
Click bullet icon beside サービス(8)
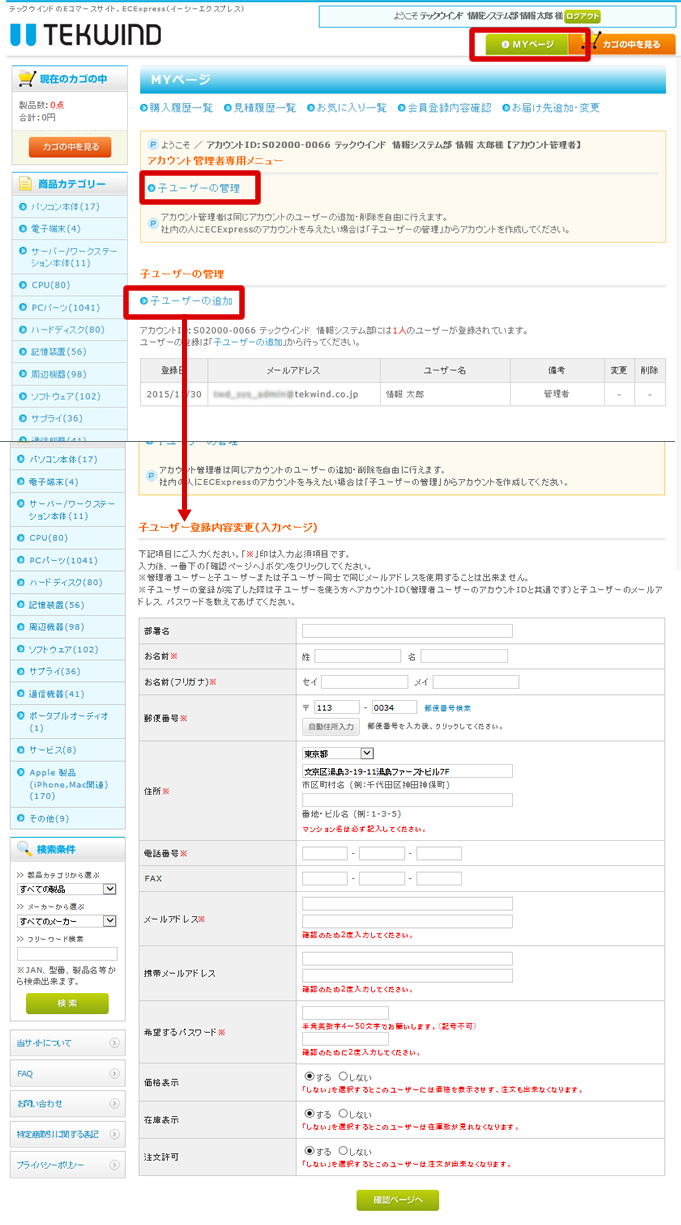click(x=21, y=750)
